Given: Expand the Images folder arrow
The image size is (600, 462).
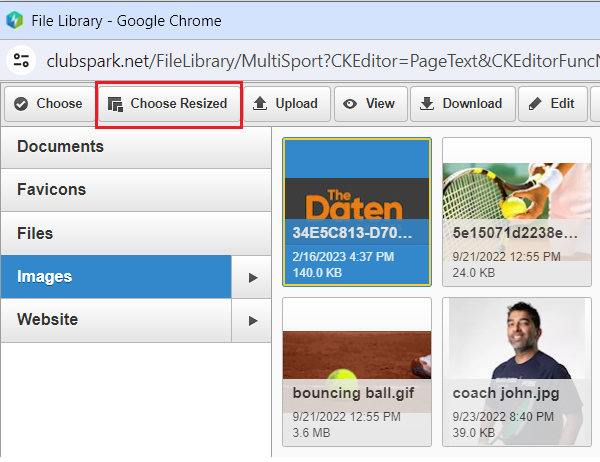Looking at the screenshot, I should click(x=252, y=277).
